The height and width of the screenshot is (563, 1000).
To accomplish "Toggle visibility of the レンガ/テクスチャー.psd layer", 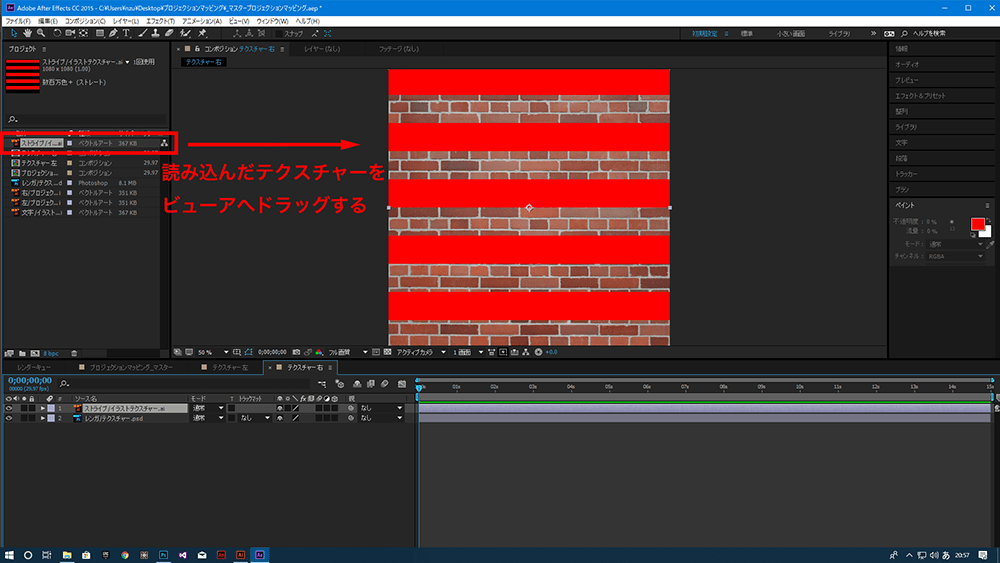I will pyautogui.click(x=9, y=418).
